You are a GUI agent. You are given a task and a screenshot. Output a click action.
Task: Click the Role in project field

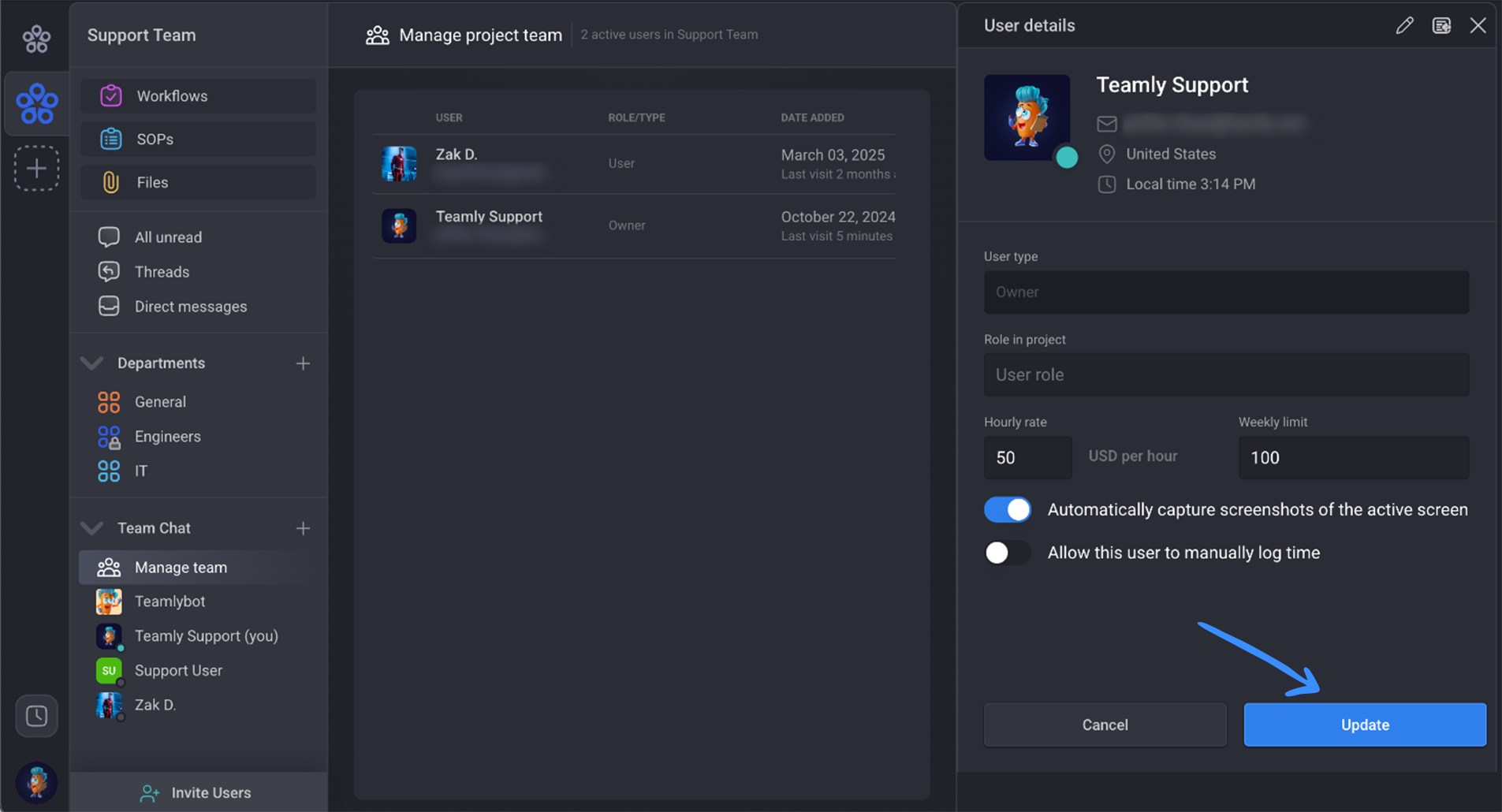pyautogui.click(x=1226, y=374)
